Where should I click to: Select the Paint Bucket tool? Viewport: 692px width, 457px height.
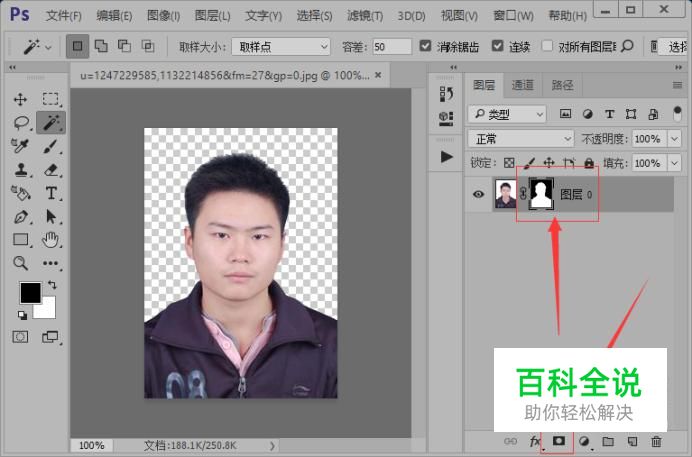[20, 193]
